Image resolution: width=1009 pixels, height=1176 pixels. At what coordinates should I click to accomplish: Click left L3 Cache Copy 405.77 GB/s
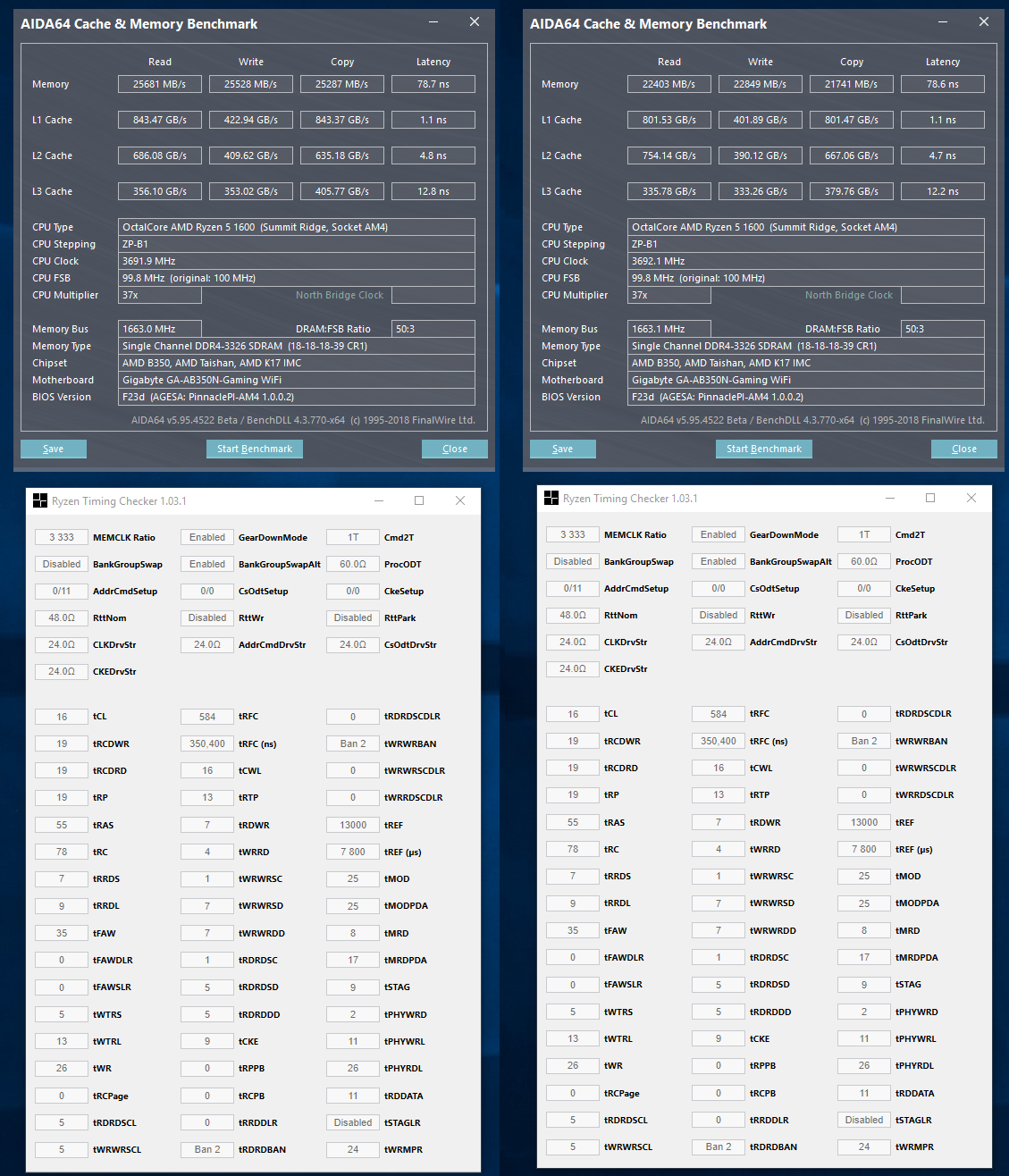342,191
